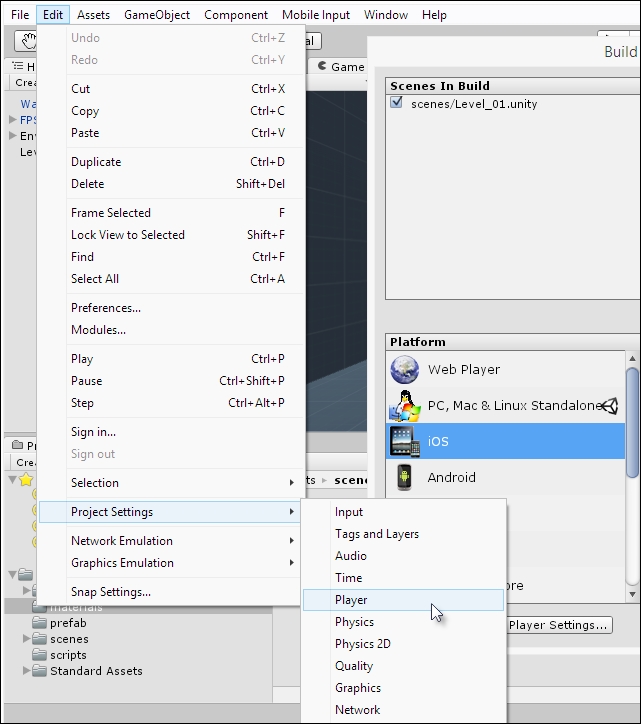Select Lock View to Selected
The width and height of the screenshot is (641, 724).
pyautogui.click(x=171, y=235)
